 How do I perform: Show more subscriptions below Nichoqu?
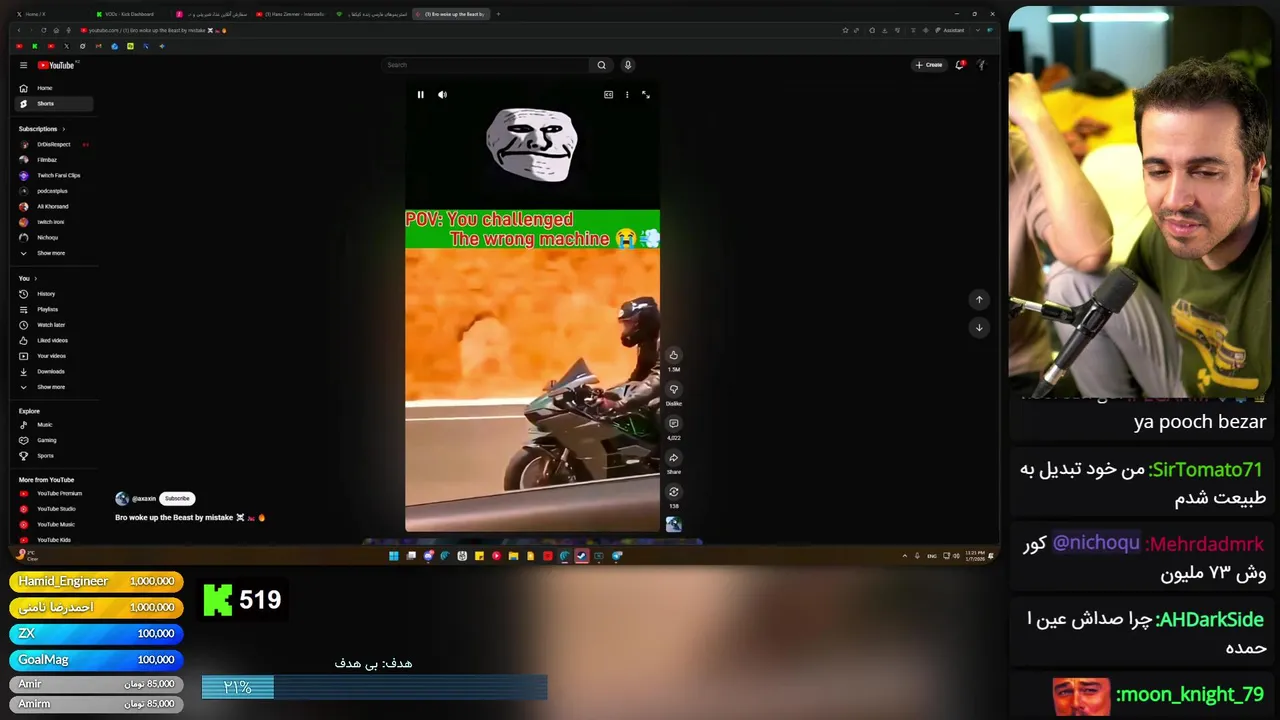(x=55, y=253)
